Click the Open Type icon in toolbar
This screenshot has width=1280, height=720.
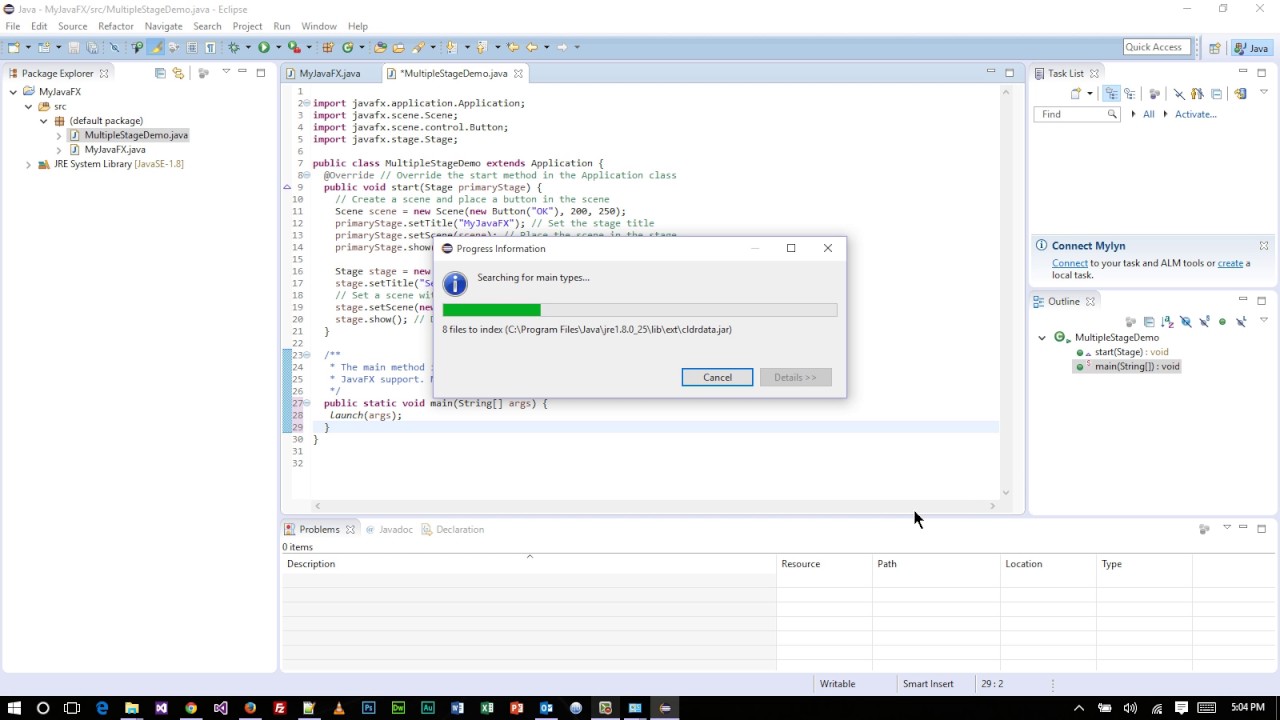point(380,47)
